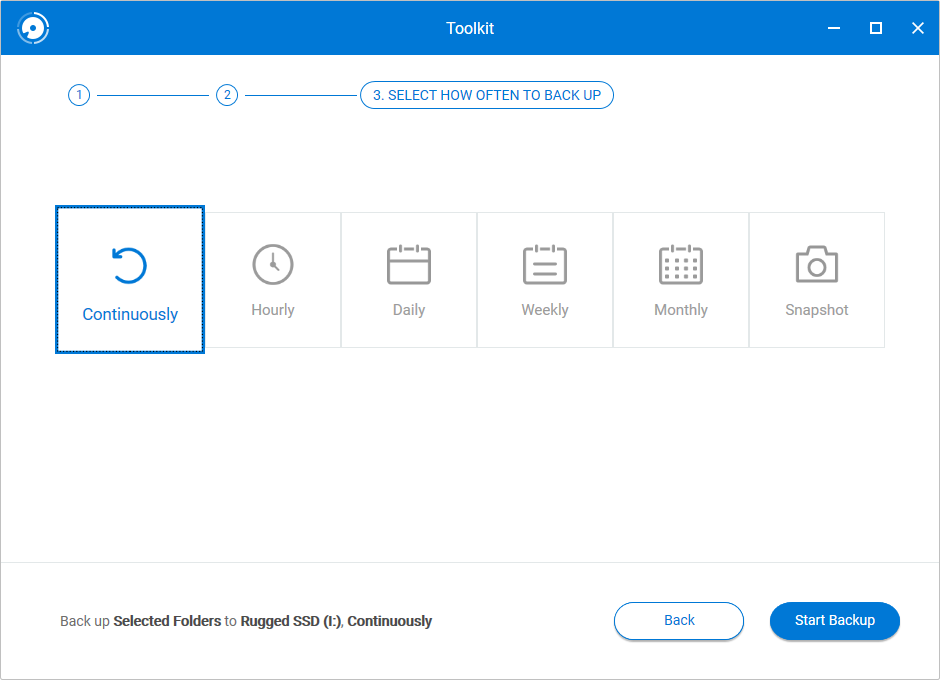940x680 pixels.
Task: Go to wizard step 1
Action: click(79, 95)
